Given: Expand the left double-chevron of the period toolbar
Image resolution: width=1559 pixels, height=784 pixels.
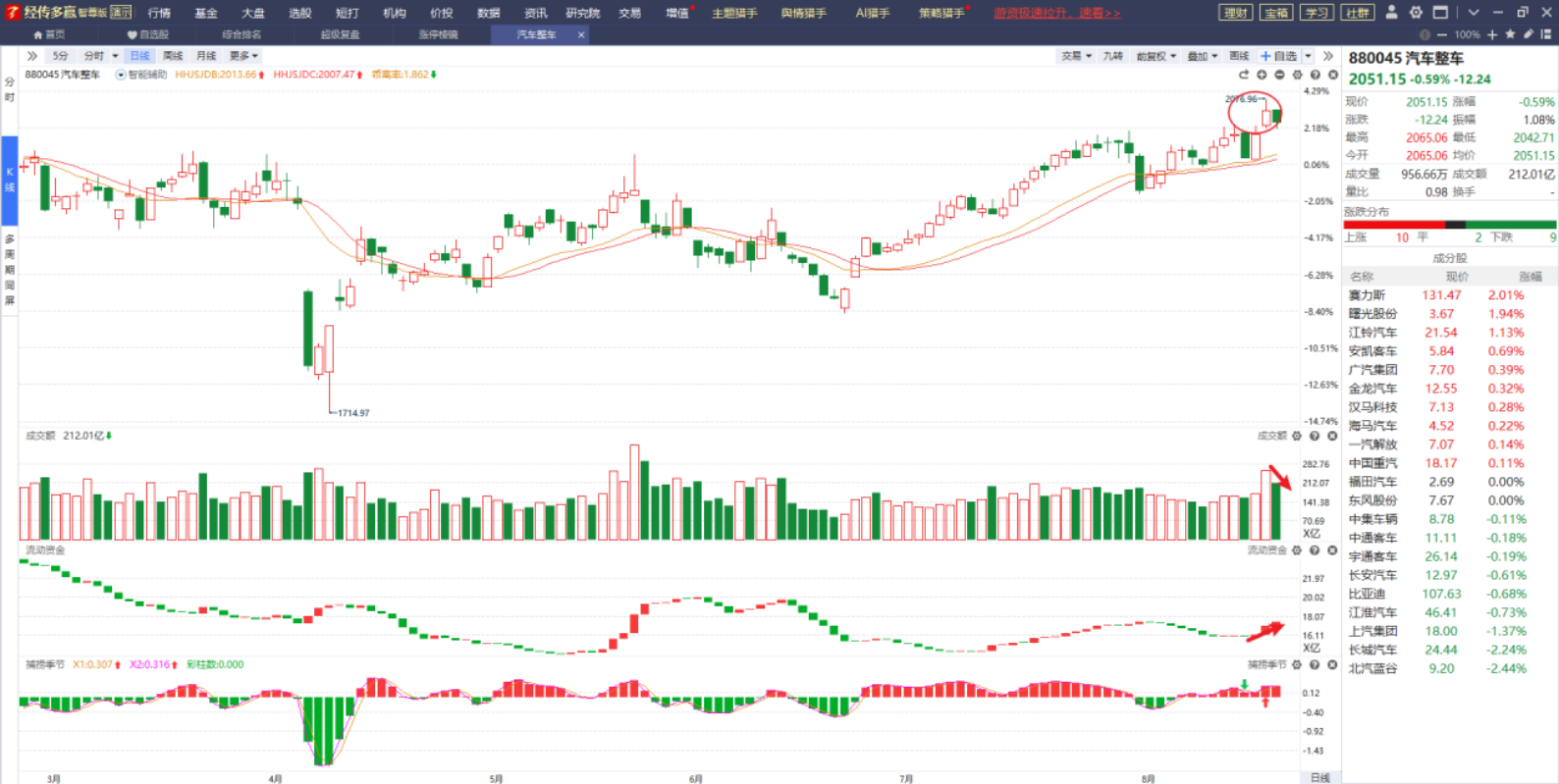Looking at the screenshot, I should point(32,56).
